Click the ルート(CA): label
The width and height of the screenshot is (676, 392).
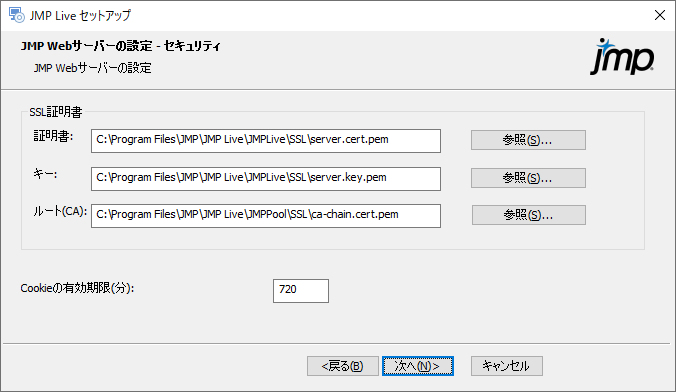pyautogui.click(x=60, y=211)
